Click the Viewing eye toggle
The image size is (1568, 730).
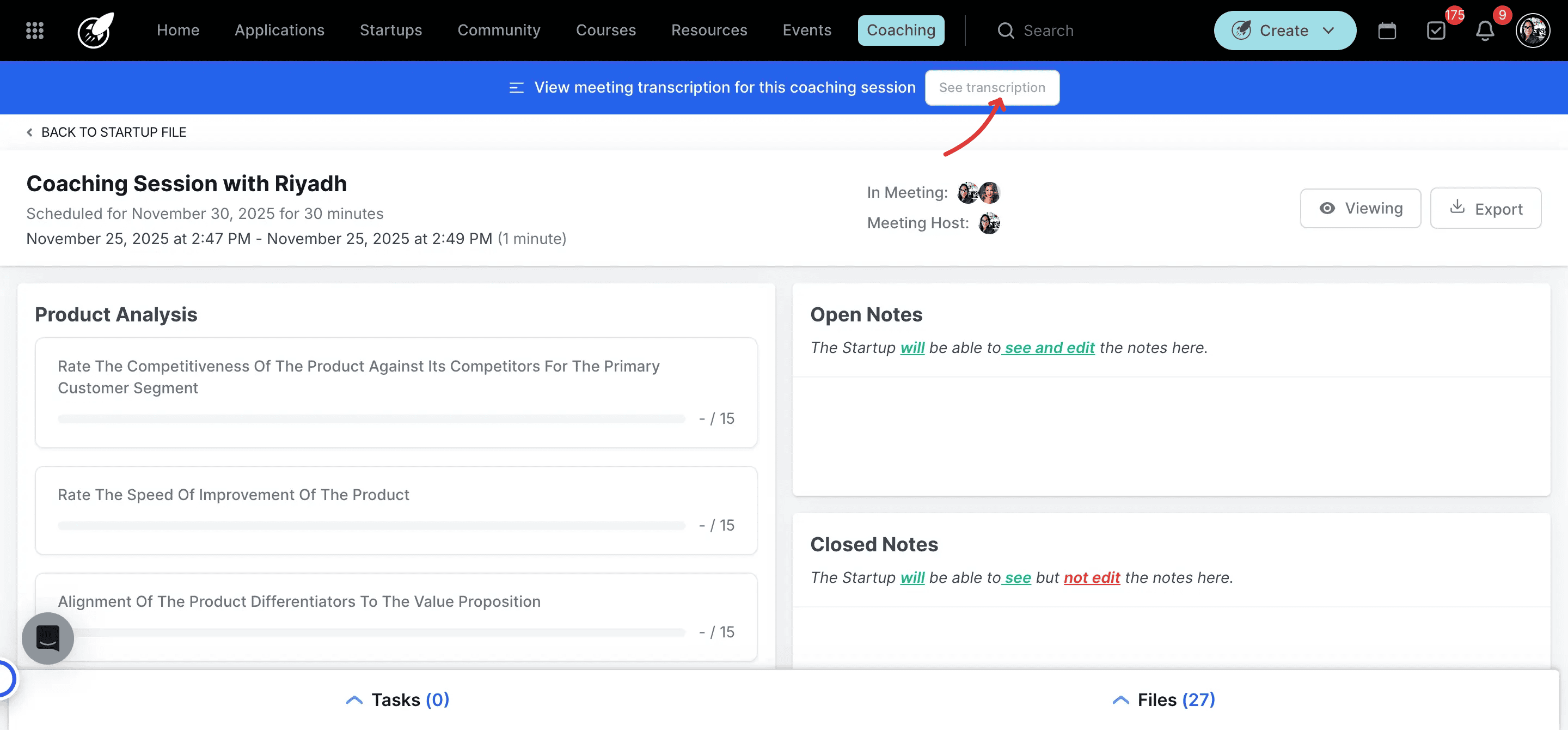tap(1361, 208)
